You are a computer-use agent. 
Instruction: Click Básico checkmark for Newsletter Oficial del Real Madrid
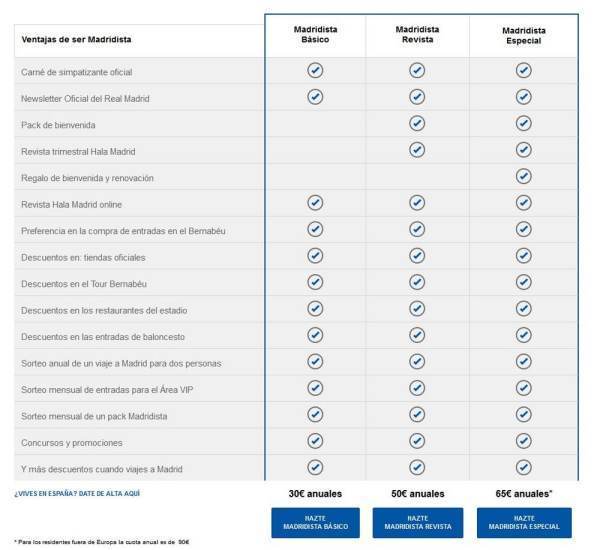click(x=315, y=97)
